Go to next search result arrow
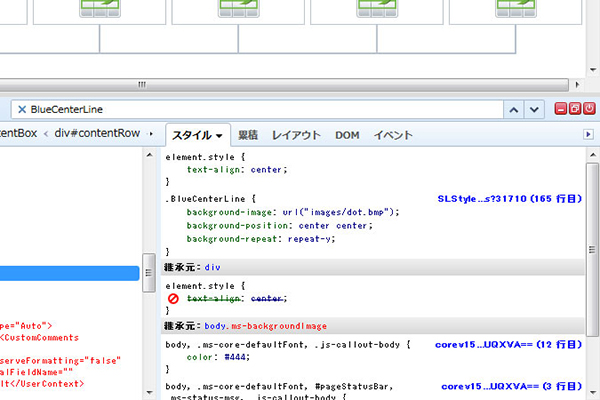The width and height of the screenshot is (600, 400). pyautogui.click(x=534, y=110)
